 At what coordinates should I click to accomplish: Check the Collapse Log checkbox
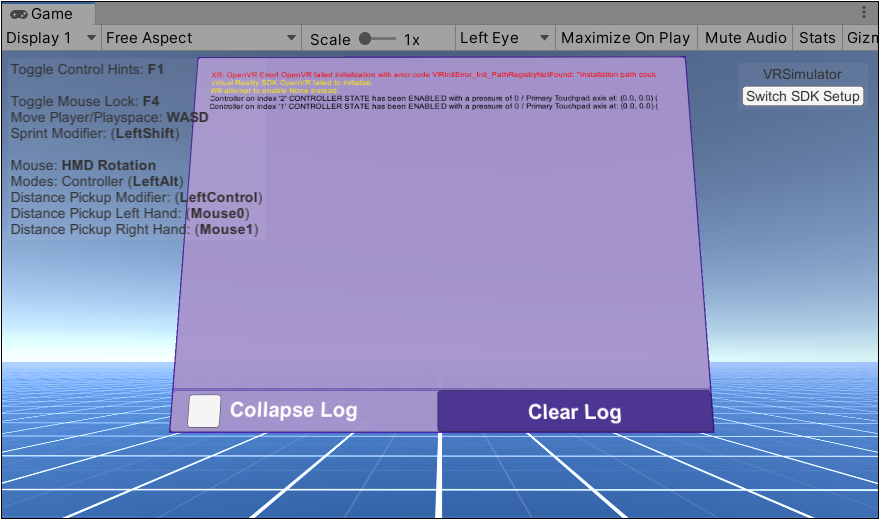204,411
